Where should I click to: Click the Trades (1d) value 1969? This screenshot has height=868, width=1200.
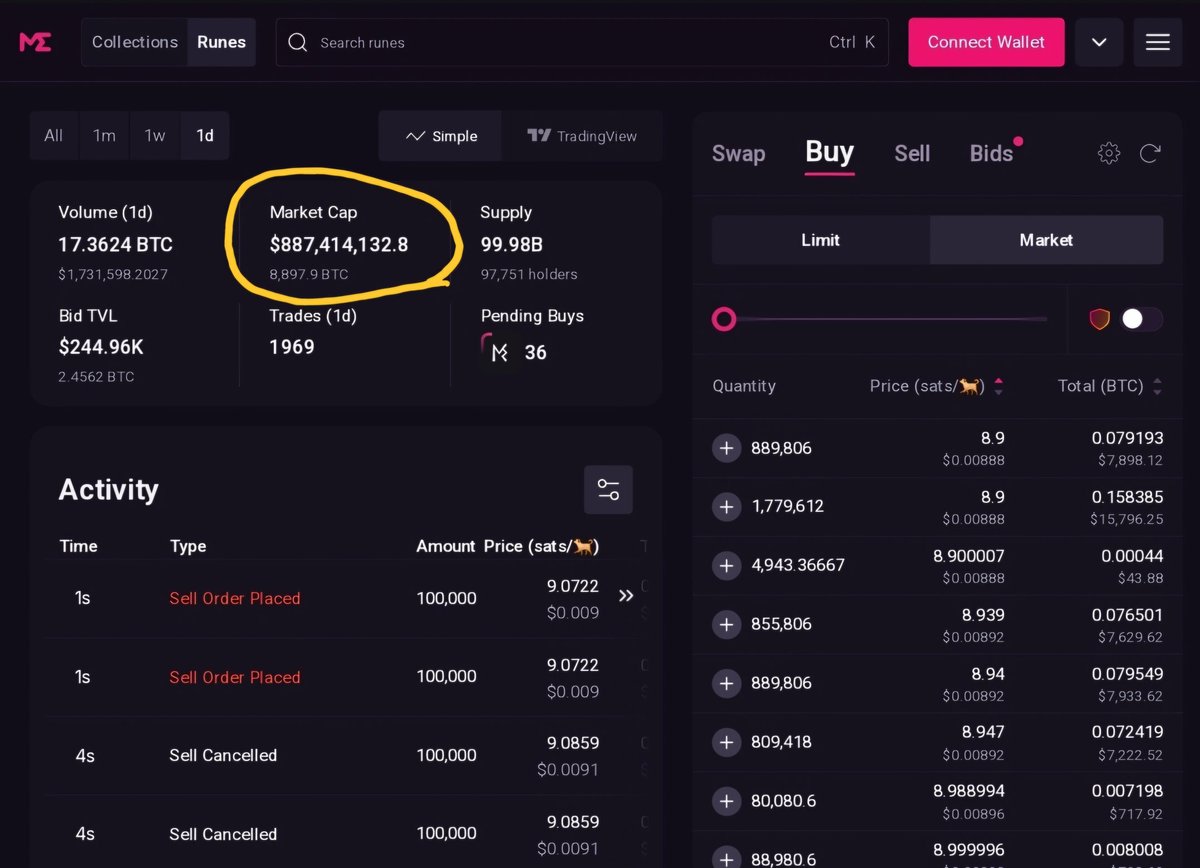[292, 347]
